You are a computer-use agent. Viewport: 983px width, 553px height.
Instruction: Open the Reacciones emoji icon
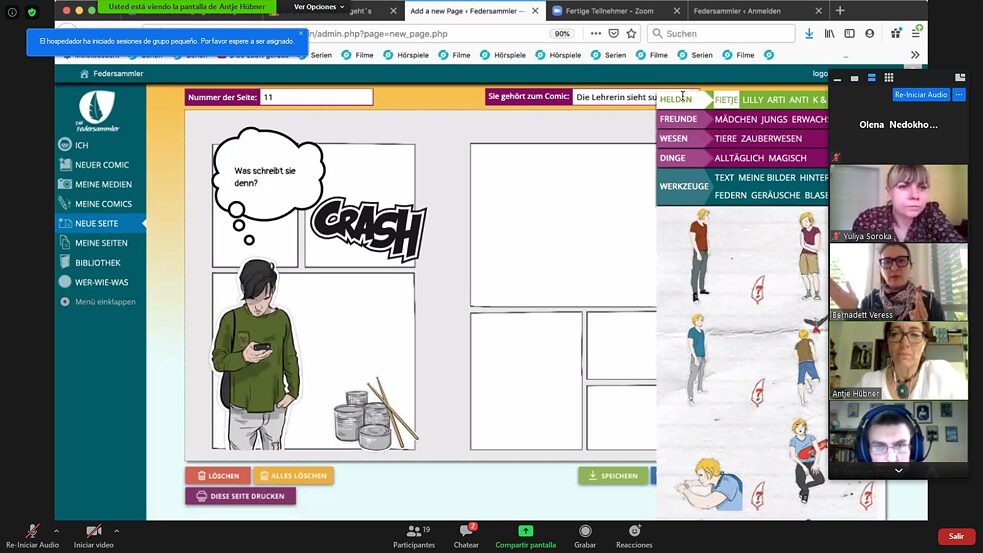tap(634, 531)
